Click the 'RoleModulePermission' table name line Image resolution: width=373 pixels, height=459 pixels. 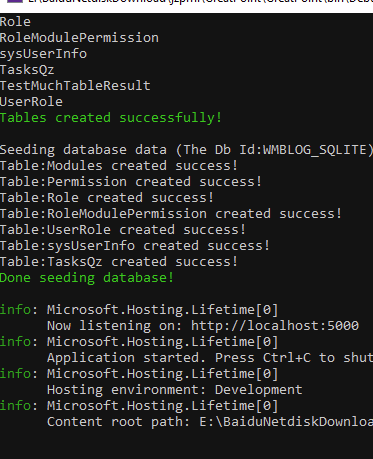79,38
